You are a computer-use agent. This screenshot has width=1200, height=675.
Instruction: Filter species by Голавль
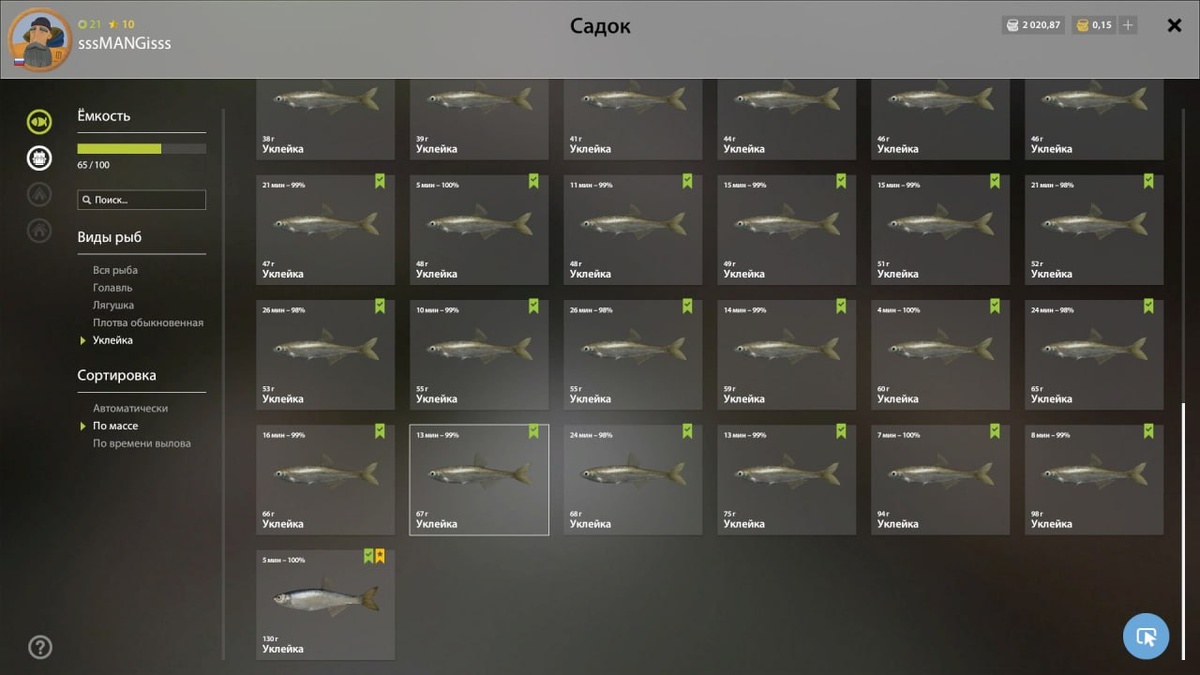click(113, 288)
